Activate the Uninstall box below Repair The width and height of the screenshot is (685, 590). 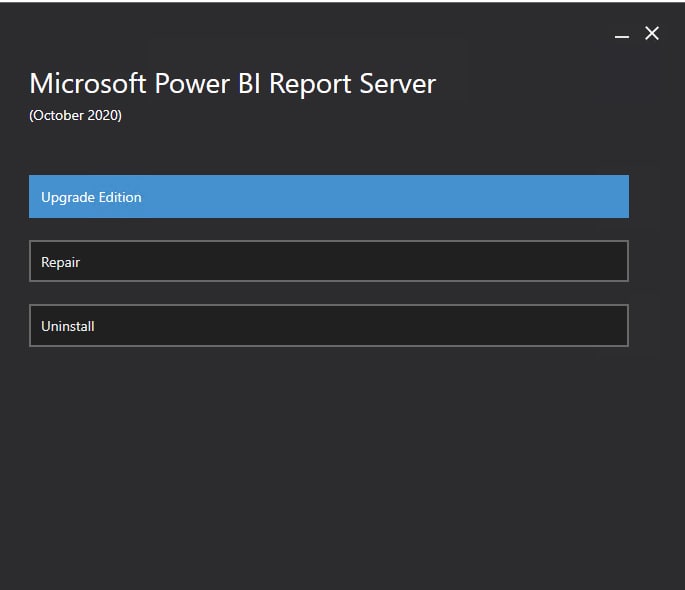[329, 326]
